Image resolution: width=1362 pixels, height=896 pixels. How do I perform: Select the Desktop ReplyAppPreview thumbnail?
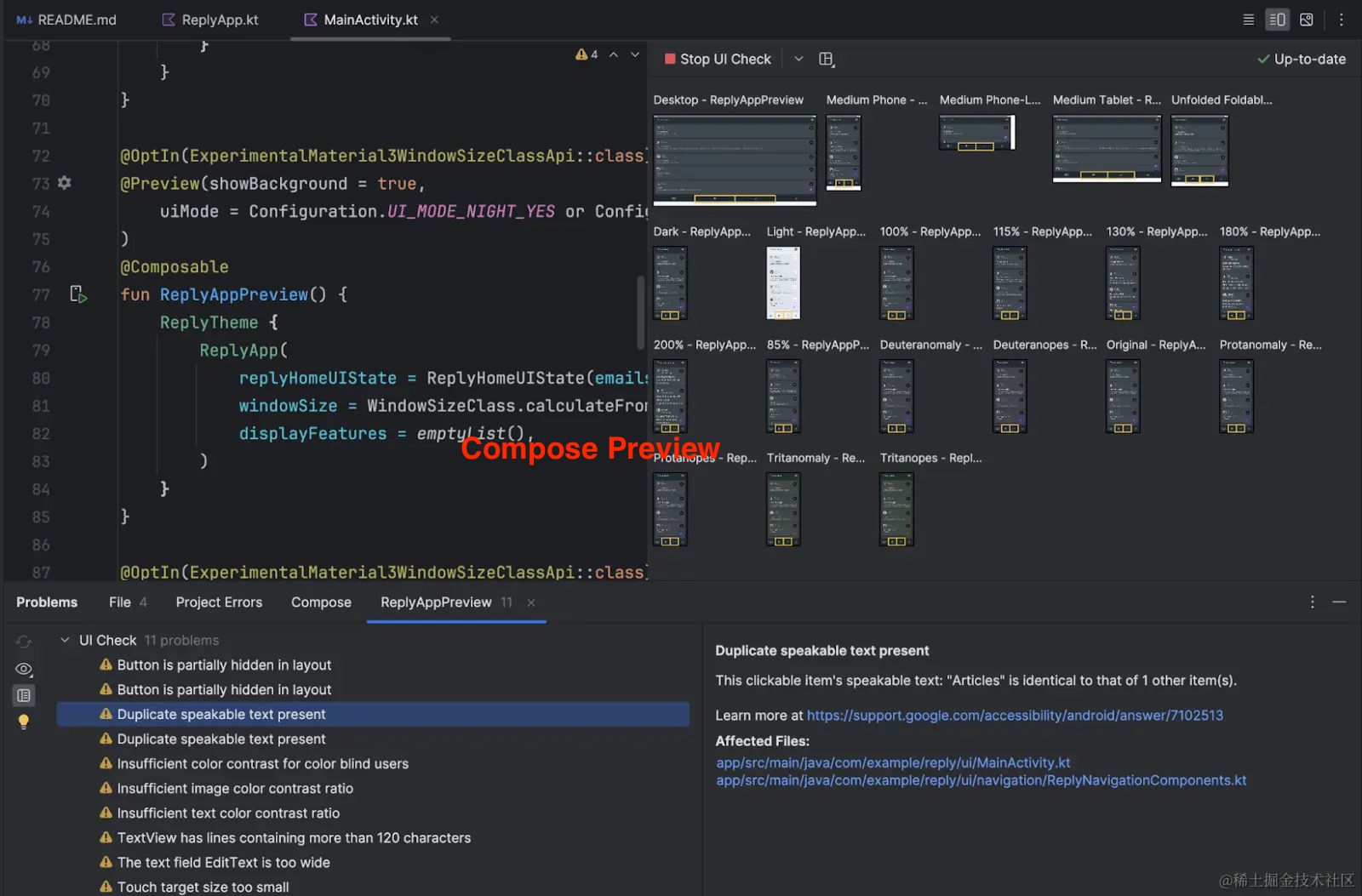click(735, 161)
